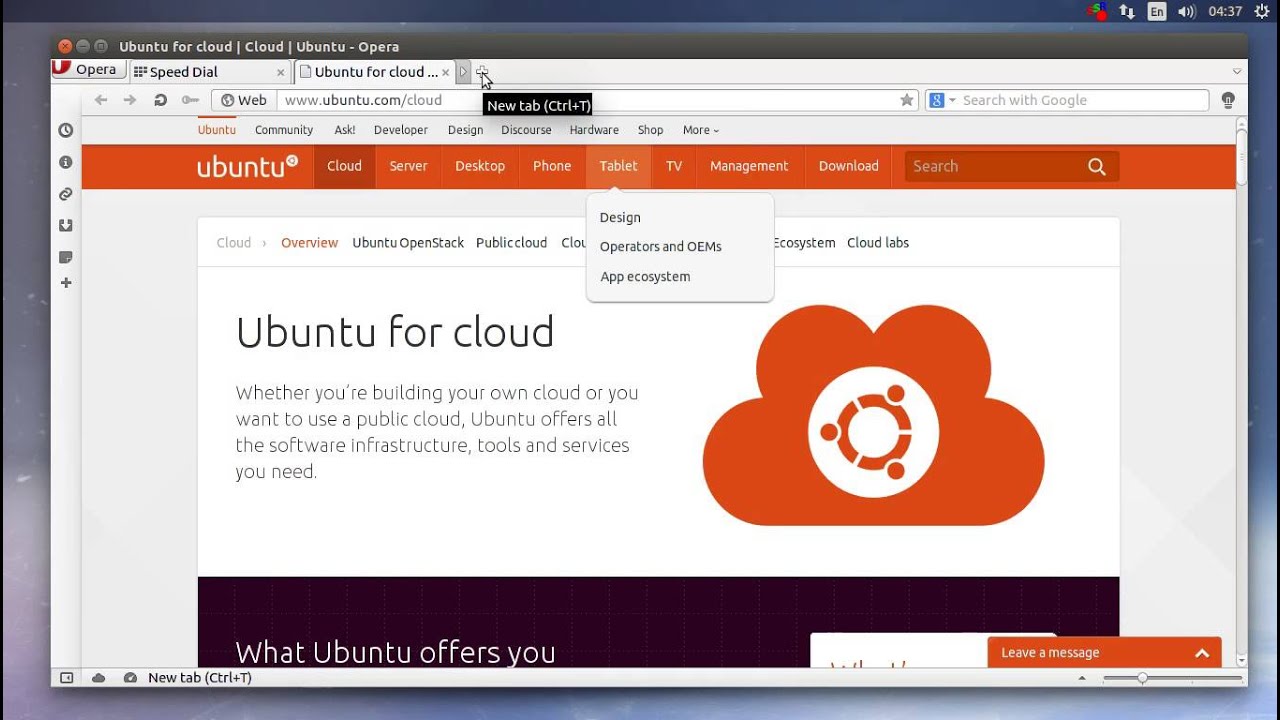Click Opera Turbo gauge status icon
Screen dimensions: 1280x720
pyautogui.click(x=130, y=677)
